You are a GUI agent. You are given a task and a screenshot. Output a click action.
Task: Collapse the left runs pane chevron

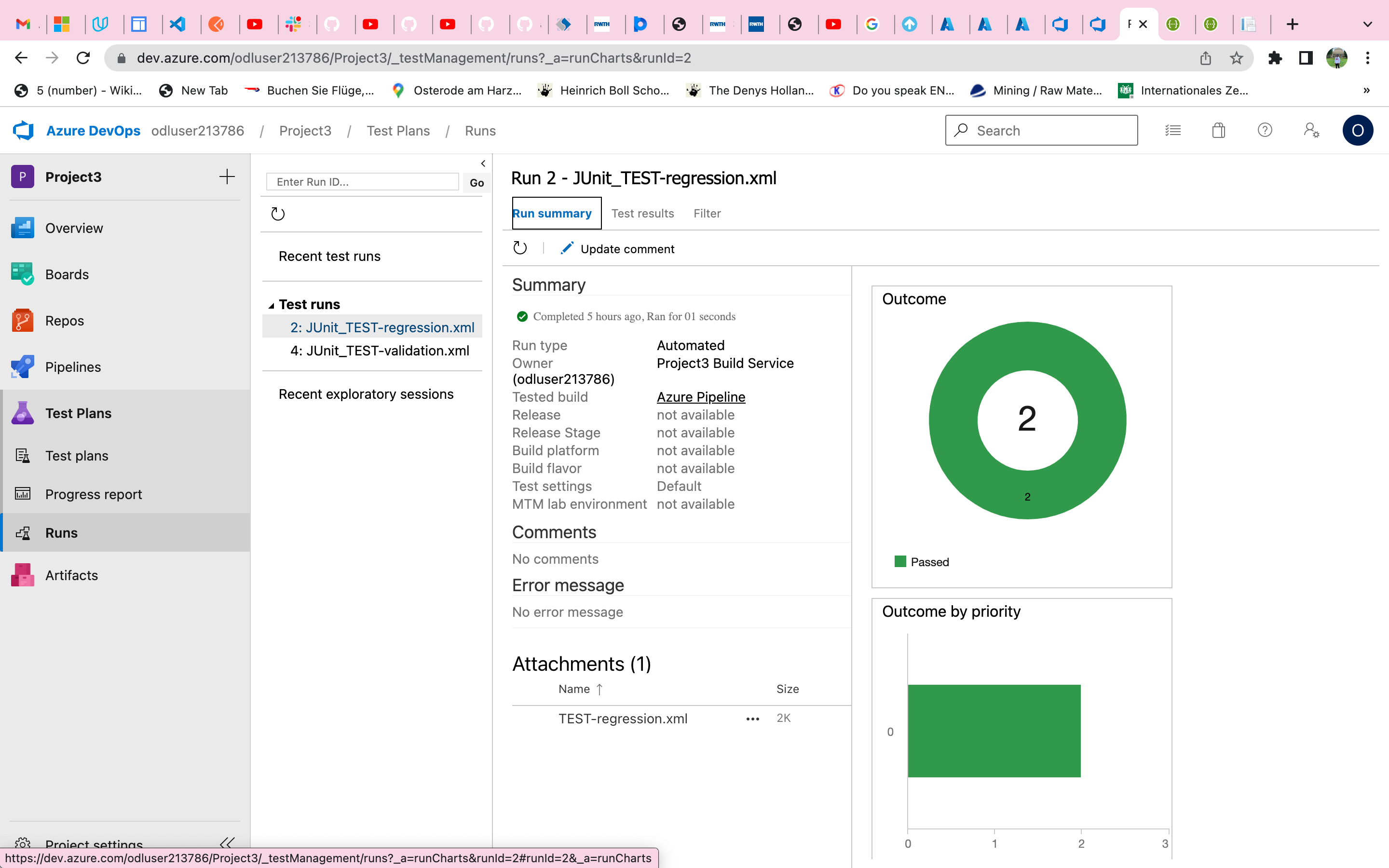click(x=483, y=163)
